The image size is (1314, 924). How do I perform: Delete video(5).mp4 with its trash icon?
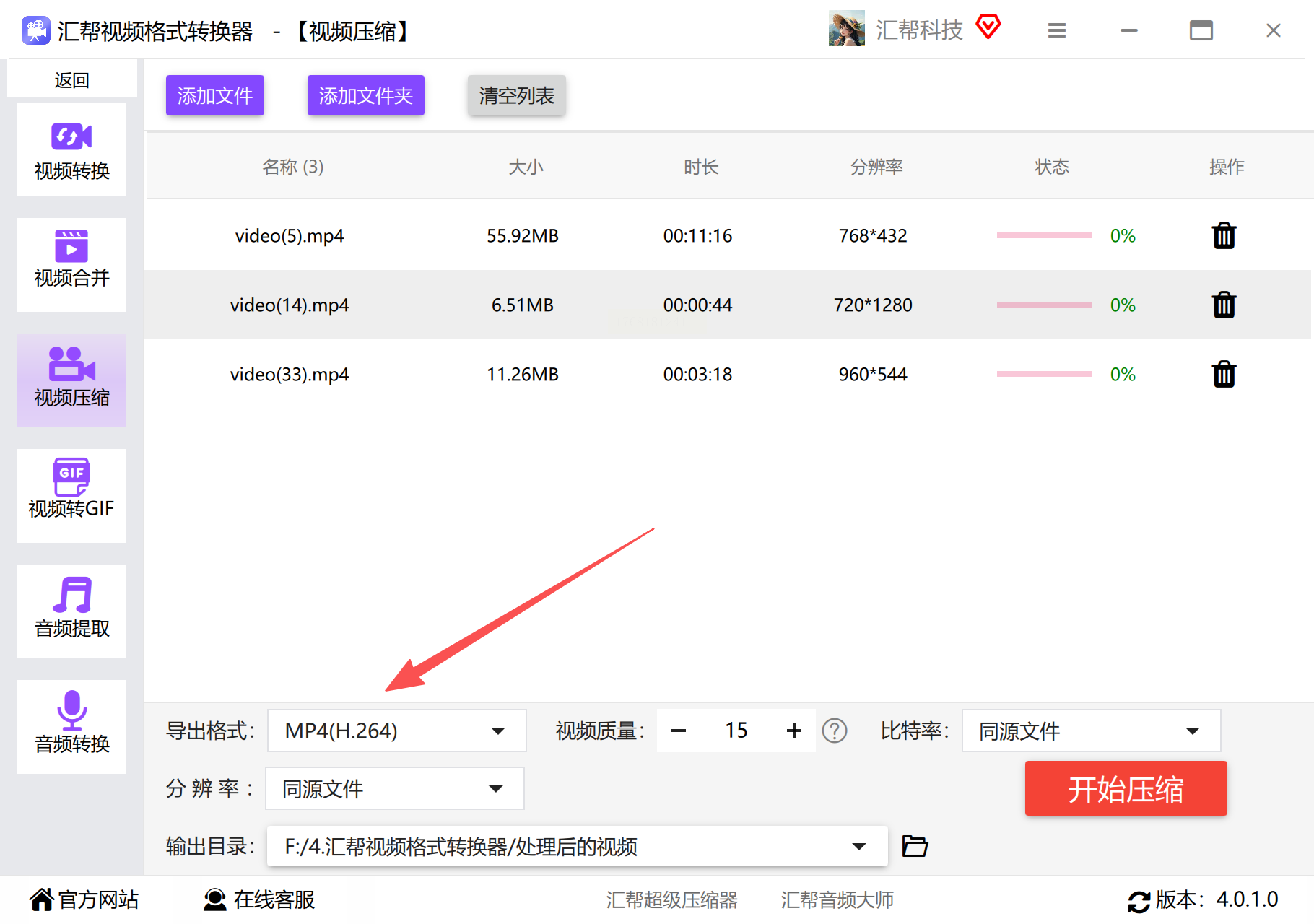pyautogui.click(x=1224, y=236)
